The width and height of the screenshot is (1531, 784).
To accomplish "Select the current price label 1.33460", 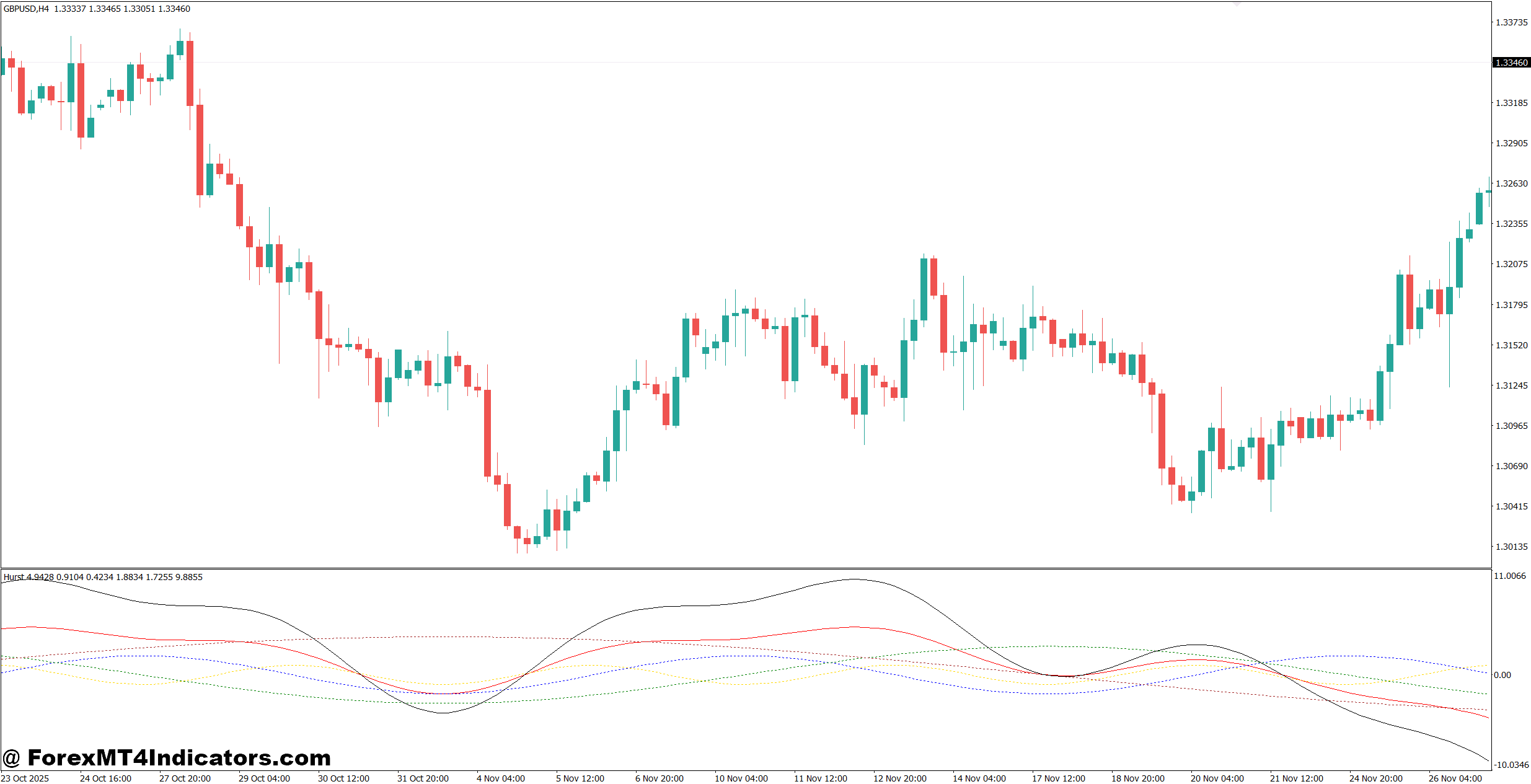I will 1511,63.
